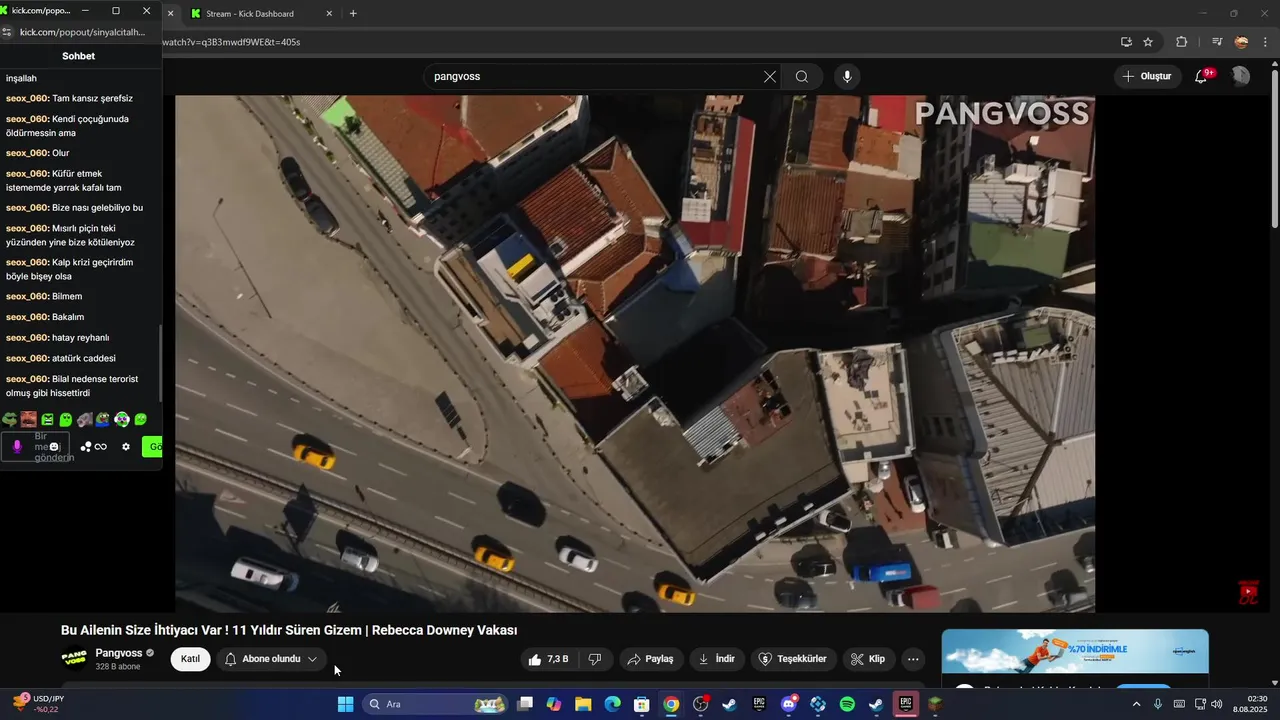Open File Explorer from the taskbar
1280x720 pixels.
click(x=583, y=705)
